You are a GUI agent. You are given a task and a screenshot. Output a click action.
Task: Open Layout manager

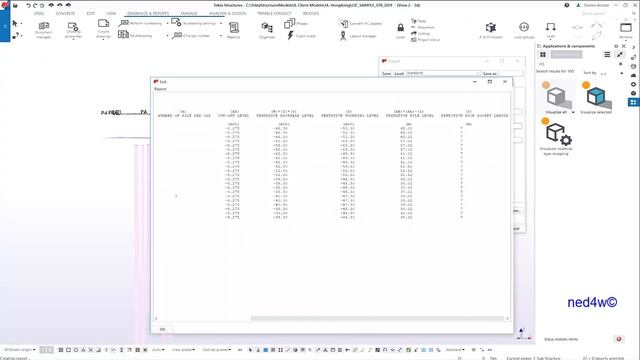point(358,36)
